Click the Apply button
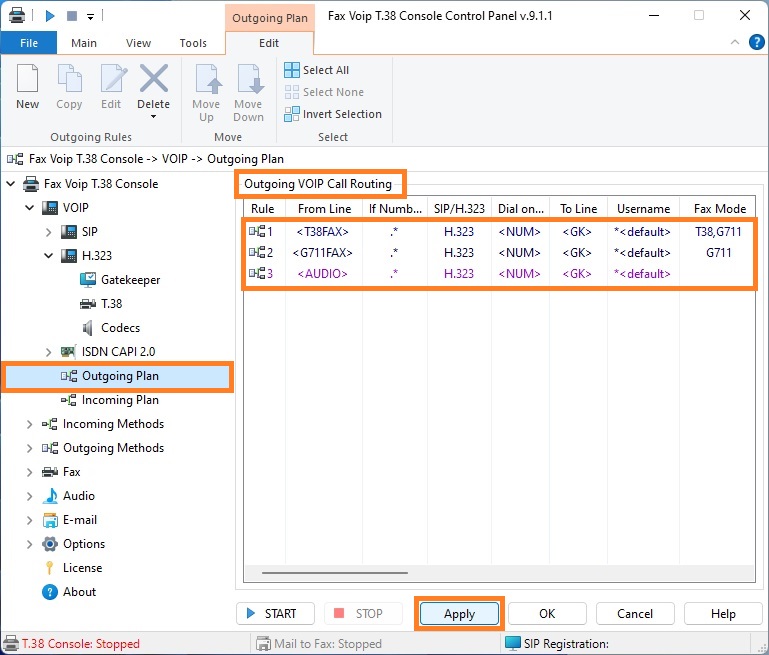Viewport: 769px width, 655px height. [x=460, y=614]
